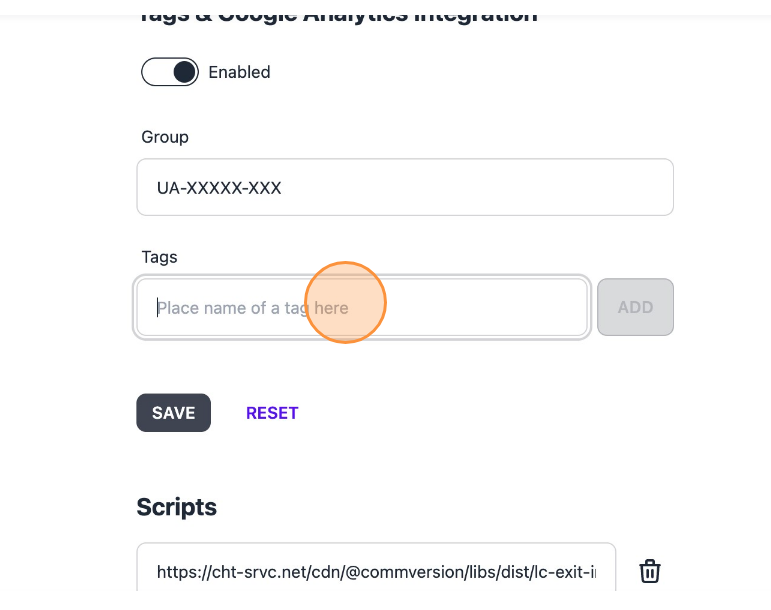Click the UA-XXXXX-XXX value text

pyautogui.click(x=219, y=187)
